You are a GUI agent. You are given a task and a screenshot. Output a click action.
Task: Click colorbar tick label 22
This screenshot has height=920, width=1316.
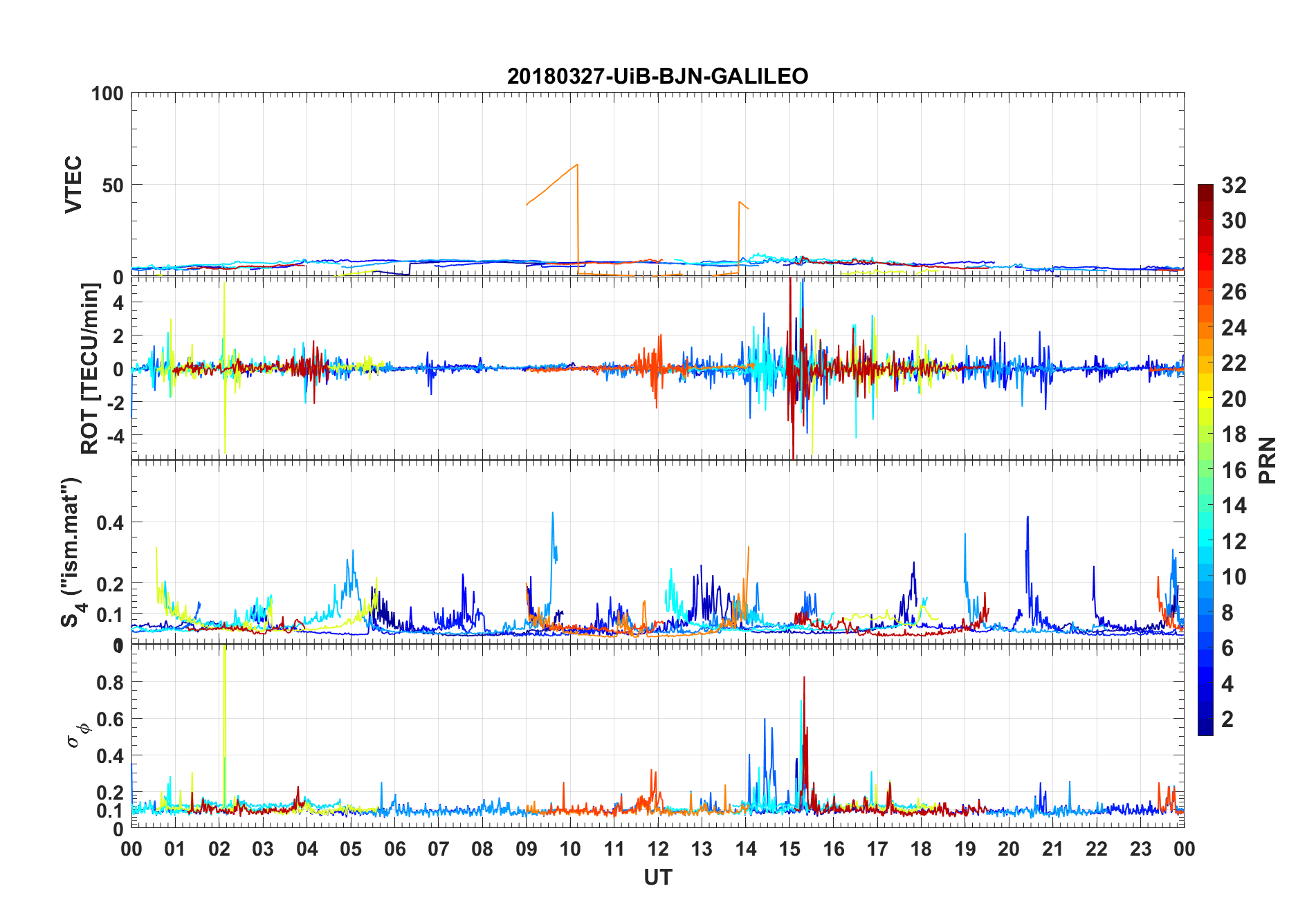1234,363
